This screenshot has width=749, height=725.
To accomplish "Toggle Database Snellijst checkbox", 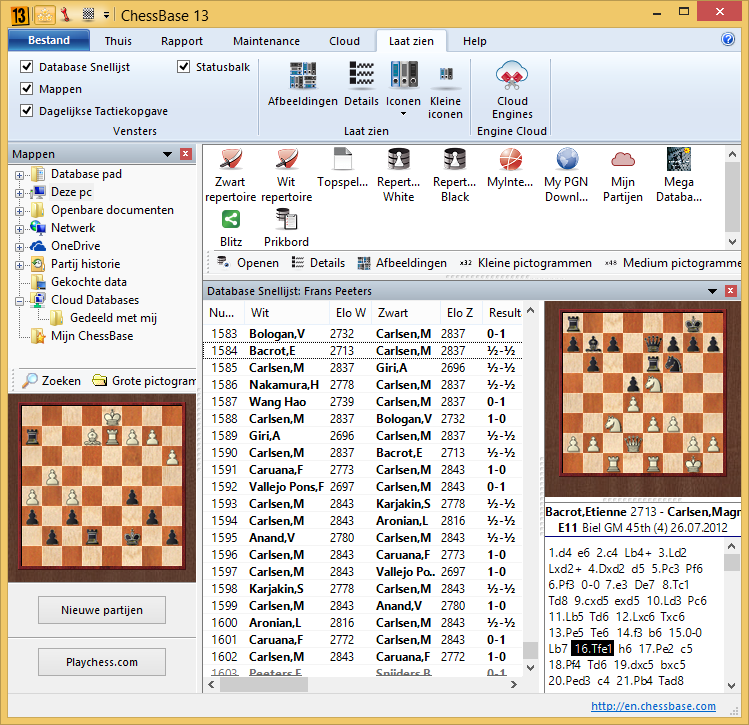I will tap(27, 67).
